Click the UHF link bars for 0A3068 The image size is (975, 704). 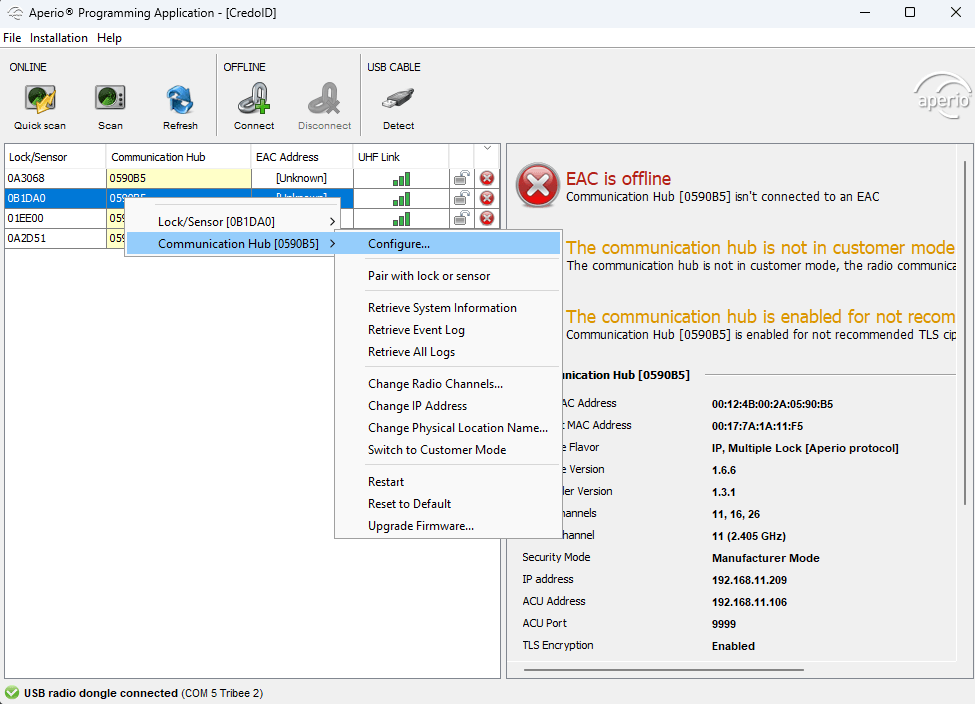[401, 179]
